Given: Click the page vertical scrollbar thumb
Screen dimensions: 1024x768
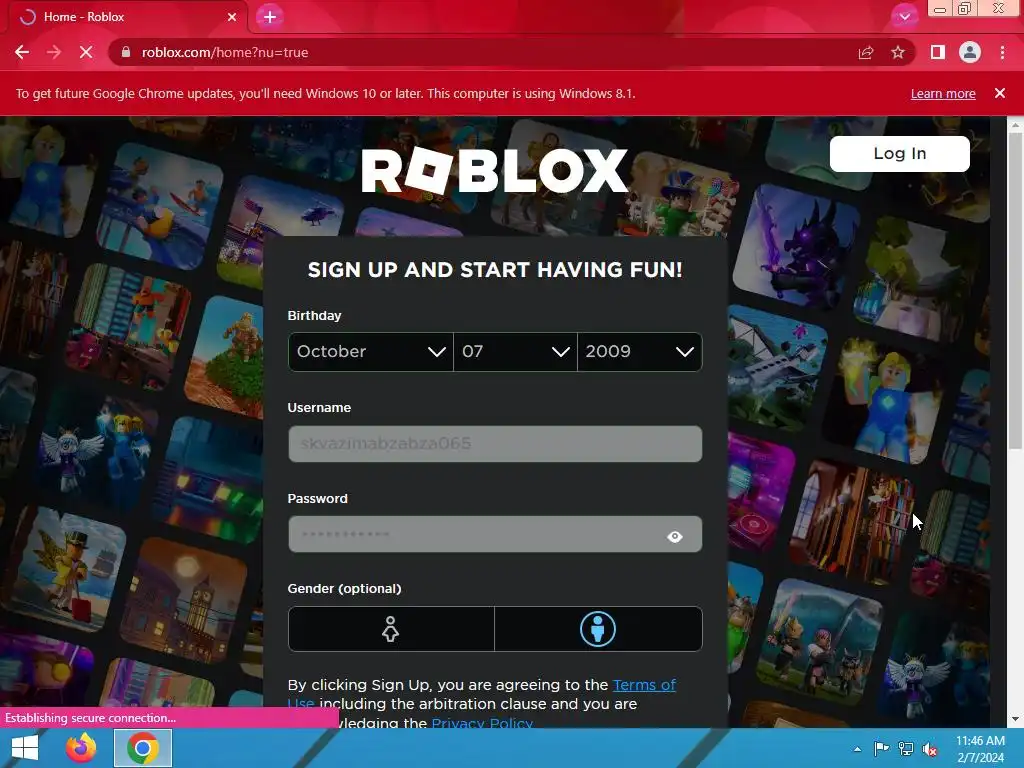Looking at the screenshot, I should point(1016,291).
